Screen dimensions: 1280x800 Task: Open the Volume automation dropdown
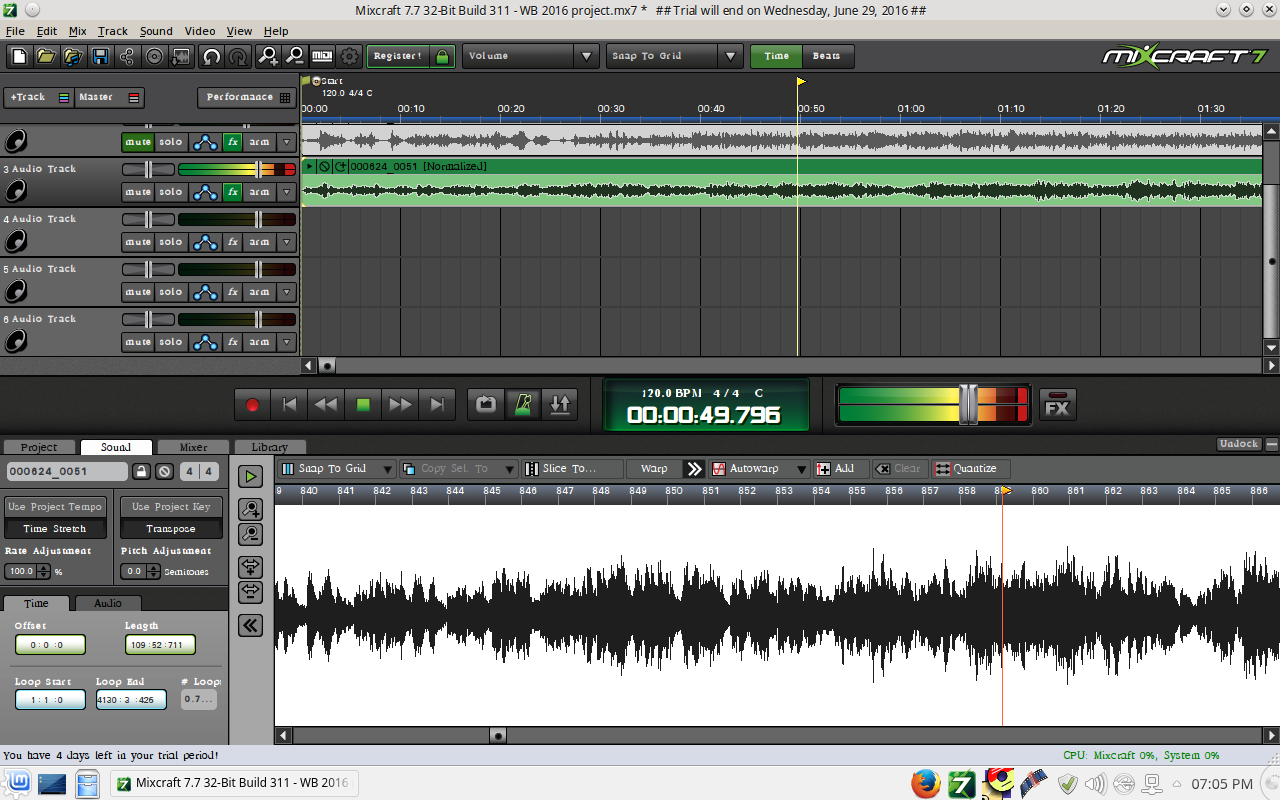pyautogui.click(x=587, y=56)
